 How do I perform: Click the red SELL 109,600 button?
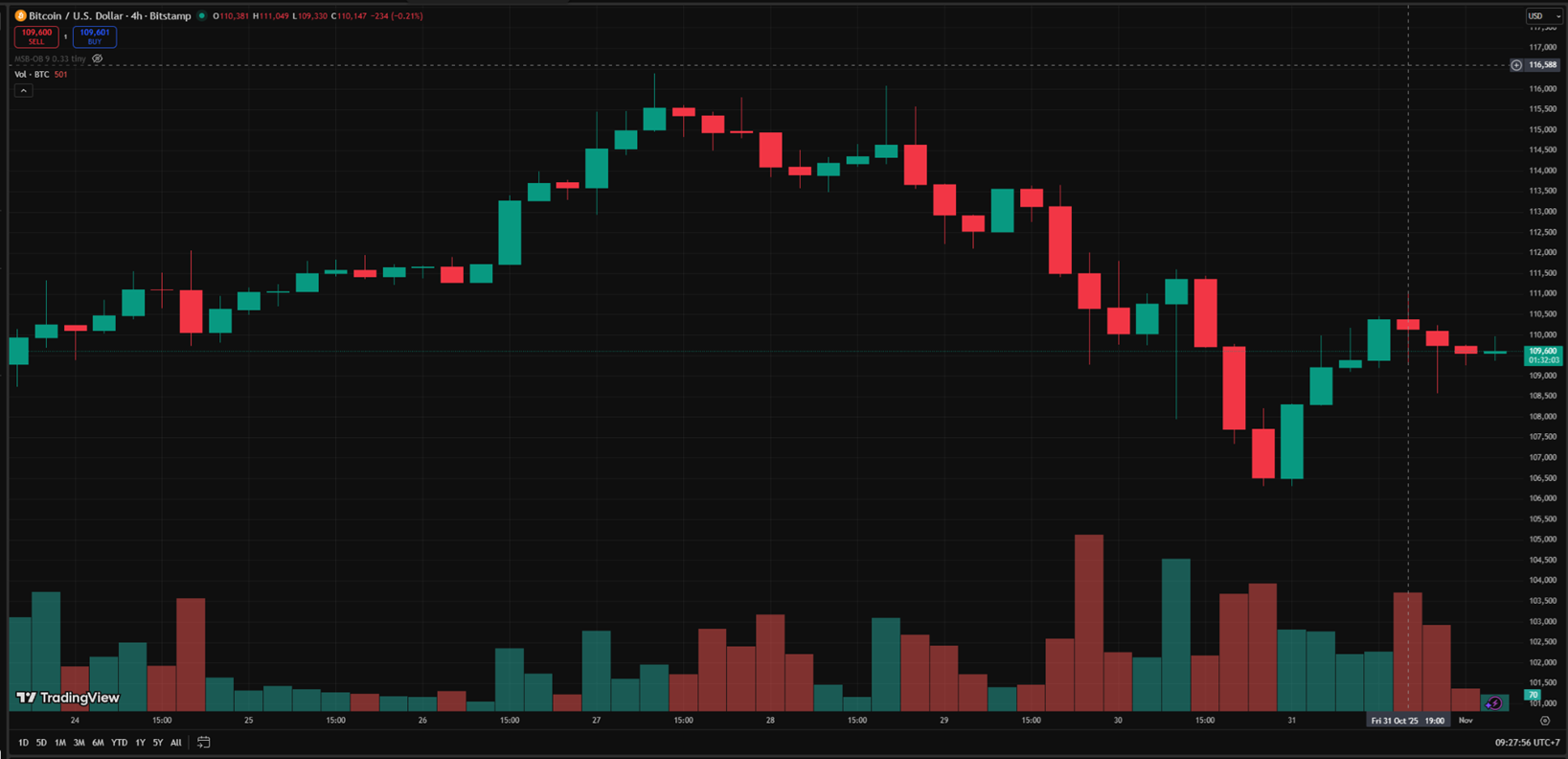[36, 37]
